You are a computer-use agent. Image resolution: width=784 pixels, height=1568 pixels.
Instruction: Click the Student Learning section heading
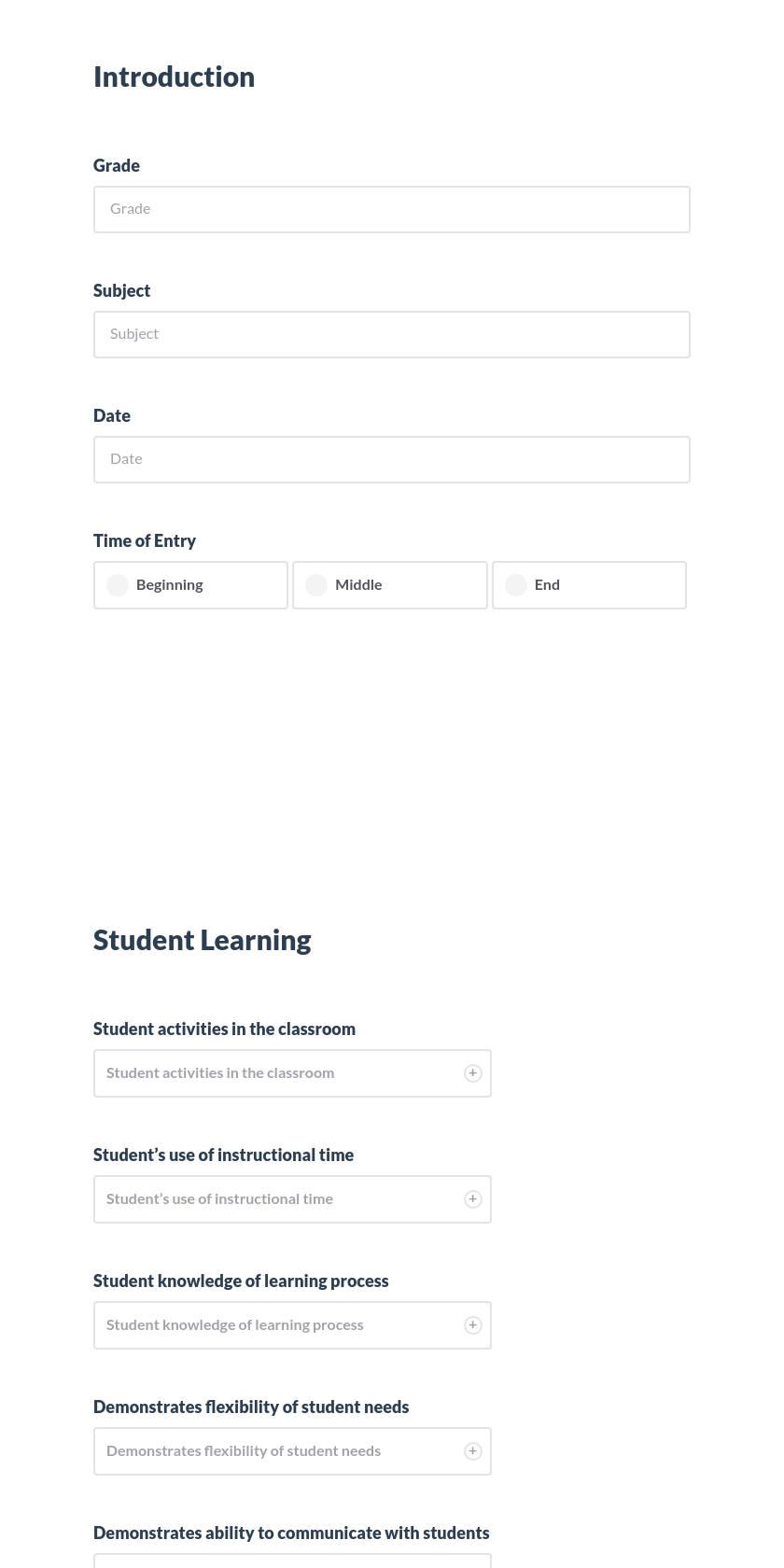202,940
